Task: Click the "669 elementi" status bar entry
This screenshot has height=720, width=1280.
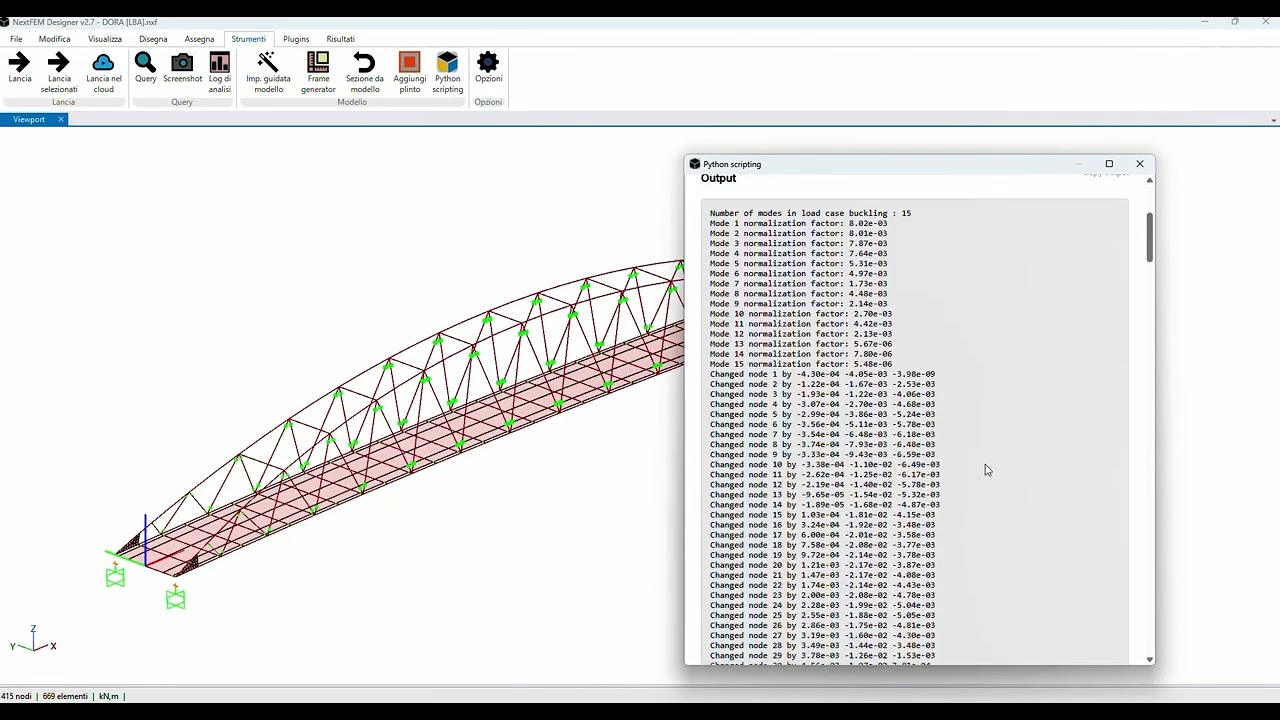Action: [65, 696]
